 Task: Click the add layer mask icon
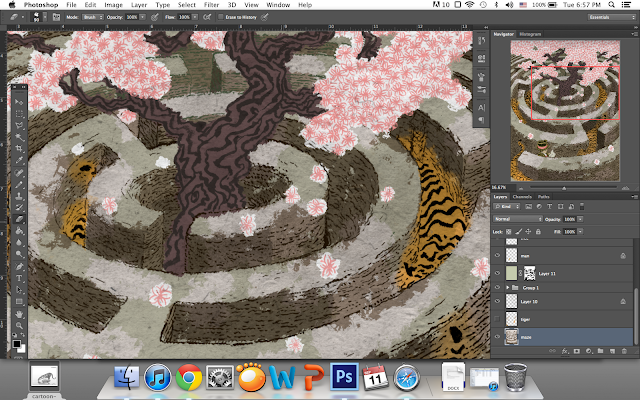(x=577, y=351)
